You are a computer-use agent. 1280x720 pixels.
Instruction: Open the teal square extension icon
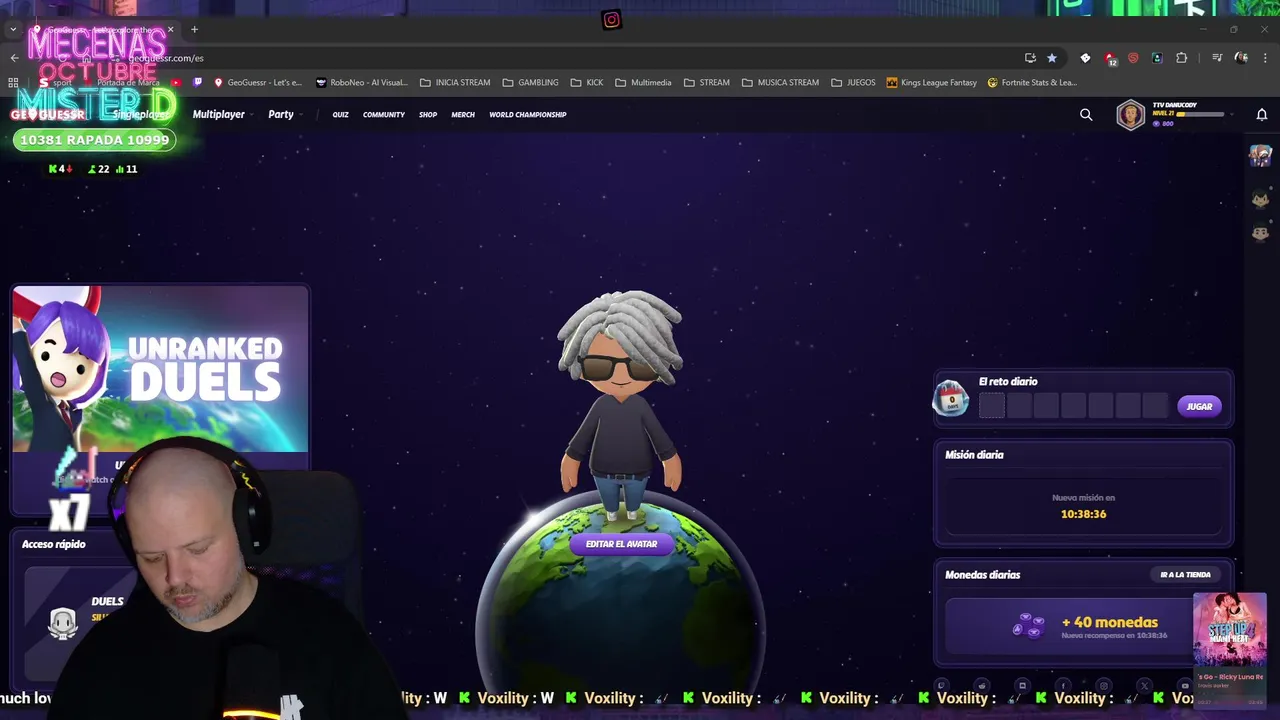1157,58
